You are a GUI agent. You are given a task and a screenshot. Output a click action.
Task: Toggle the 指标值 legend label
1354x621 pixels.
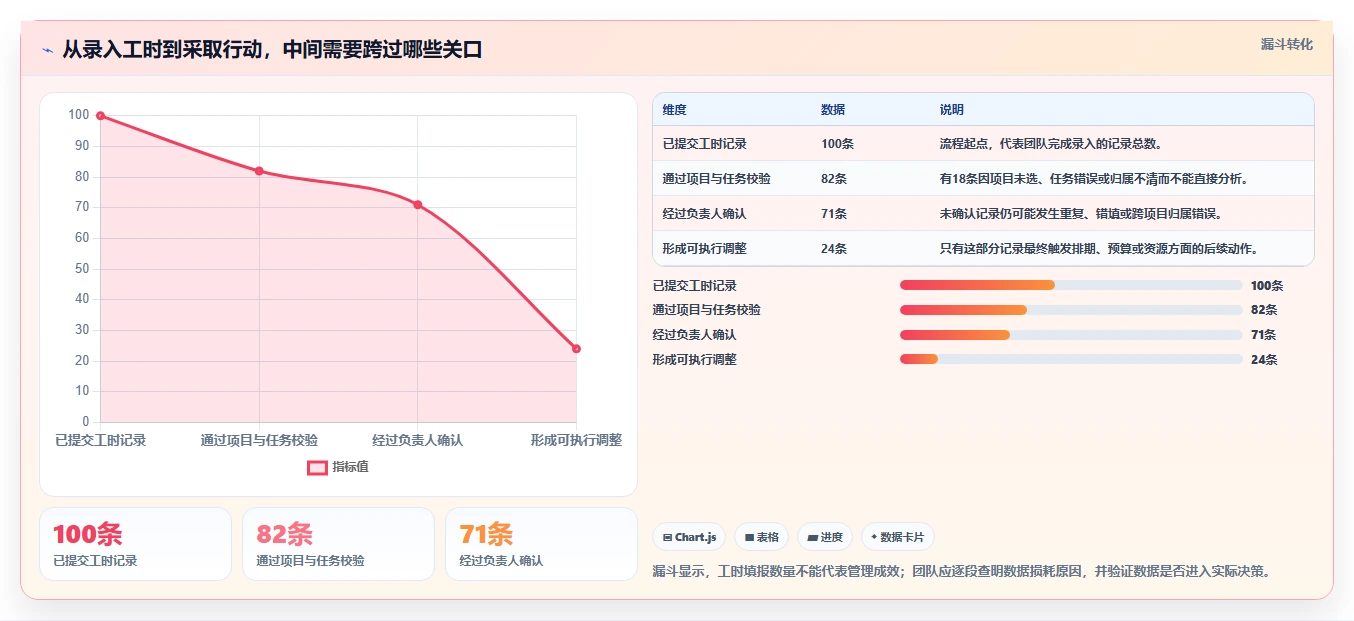coord(350,467)
